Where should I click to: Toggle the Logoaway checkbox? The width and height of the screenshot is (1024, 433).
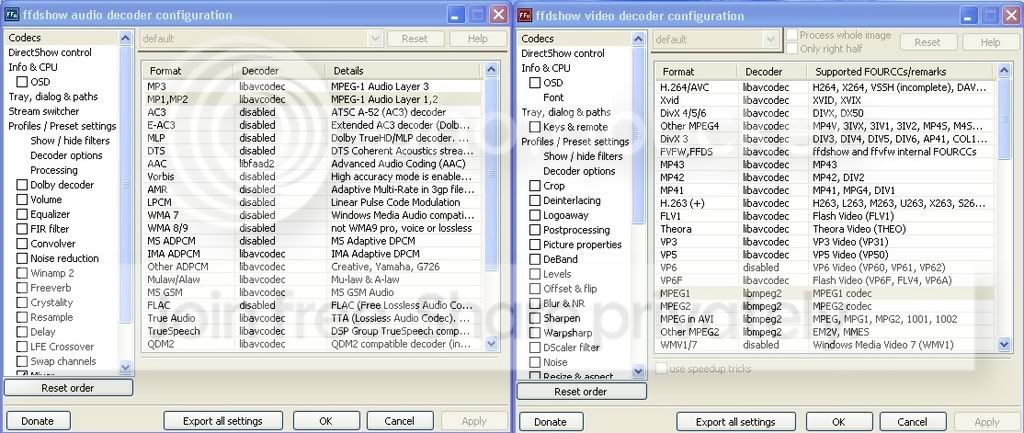click(x=535, y=216)
